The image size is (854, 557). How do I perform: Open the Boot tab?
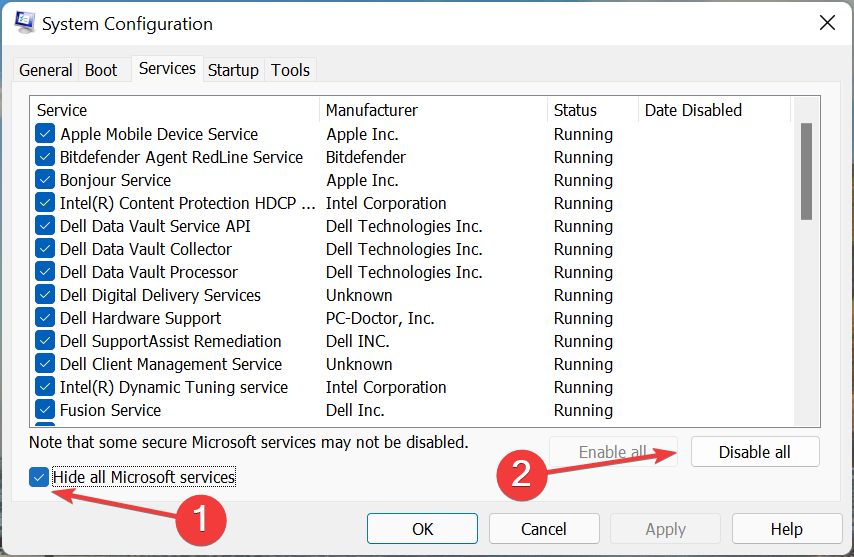(x=101, y=70)
